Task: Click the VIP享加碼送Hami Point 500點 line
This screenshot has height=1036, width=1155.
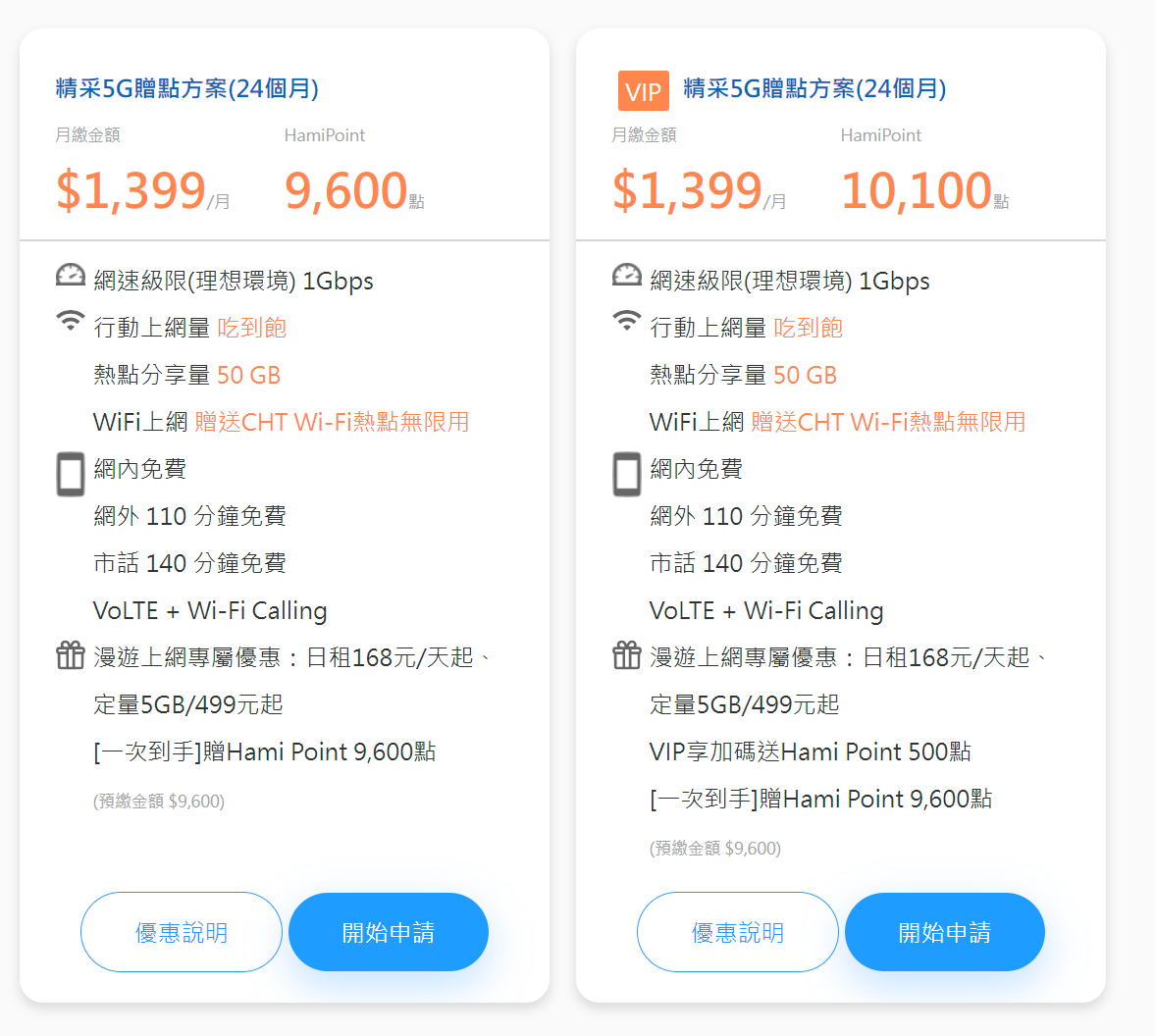Action: click(811, 751)
